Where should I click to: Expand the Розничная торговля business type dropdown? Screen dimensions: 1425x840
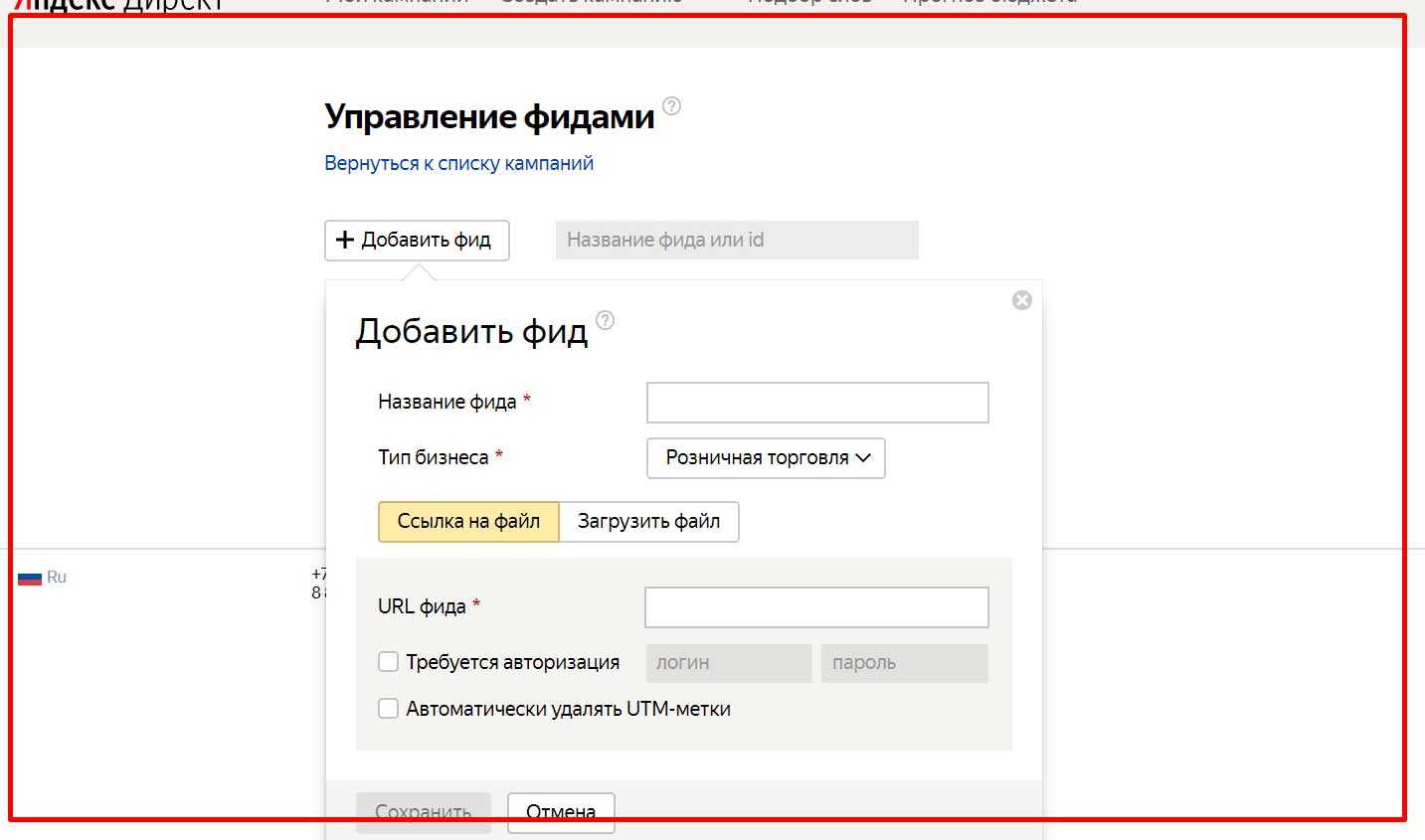pyautogui.click(x=766, y=458)
